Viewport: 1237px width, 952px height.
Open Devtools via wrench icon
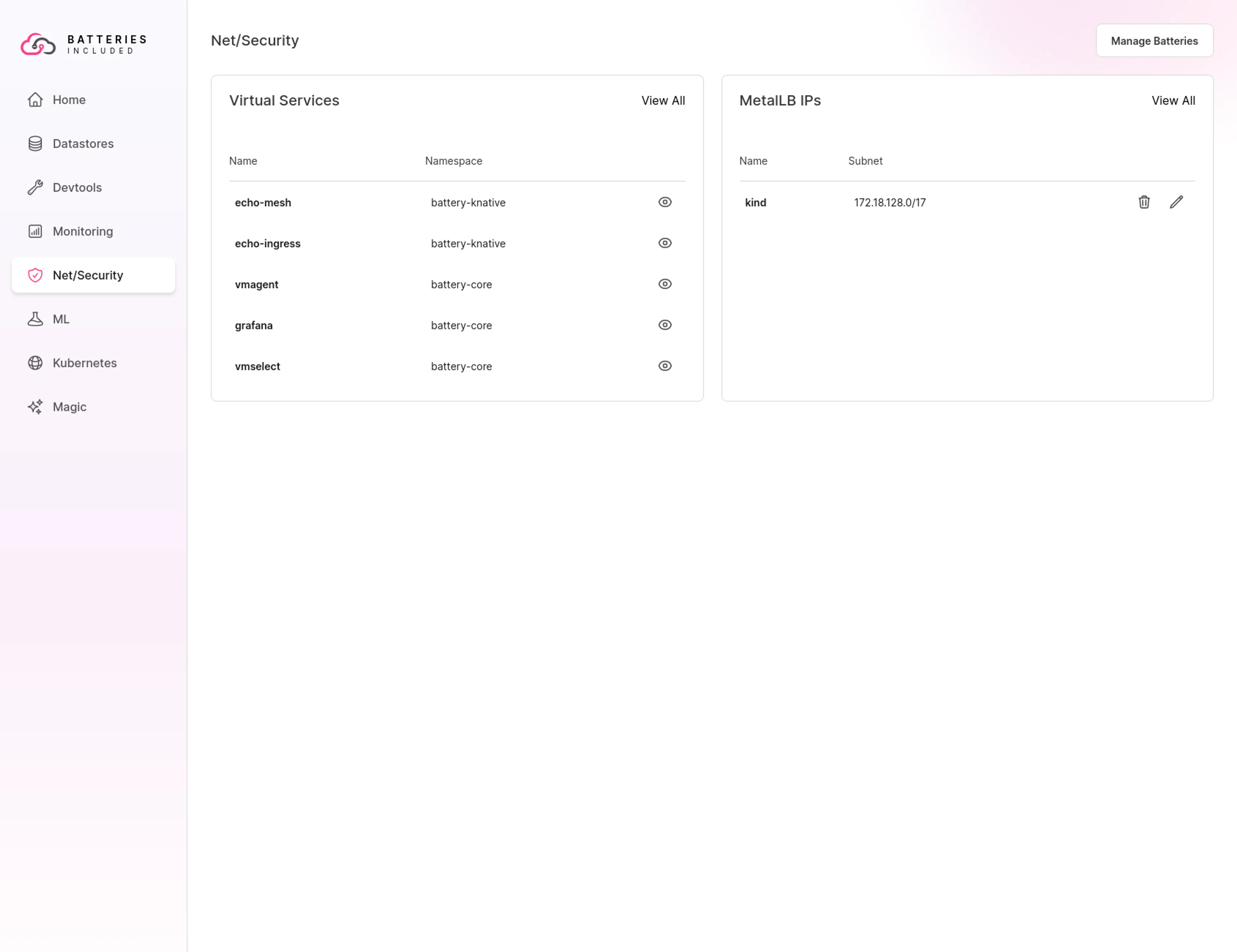pos(35,187)
